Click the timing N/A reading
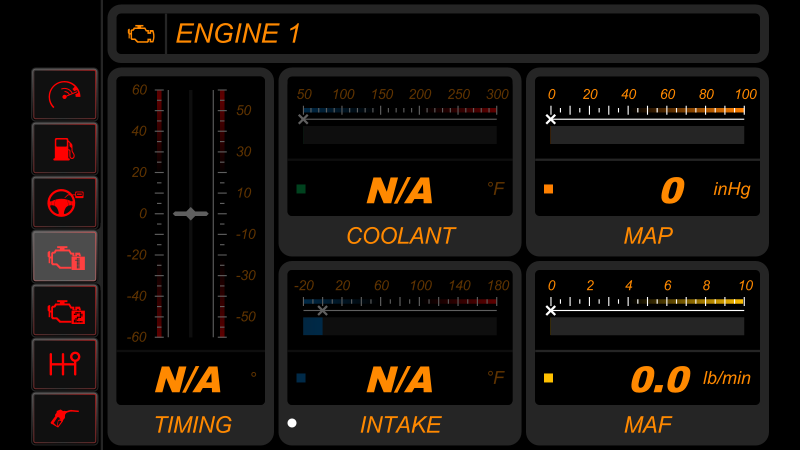800x450 pixels. [x=188, y=380]
